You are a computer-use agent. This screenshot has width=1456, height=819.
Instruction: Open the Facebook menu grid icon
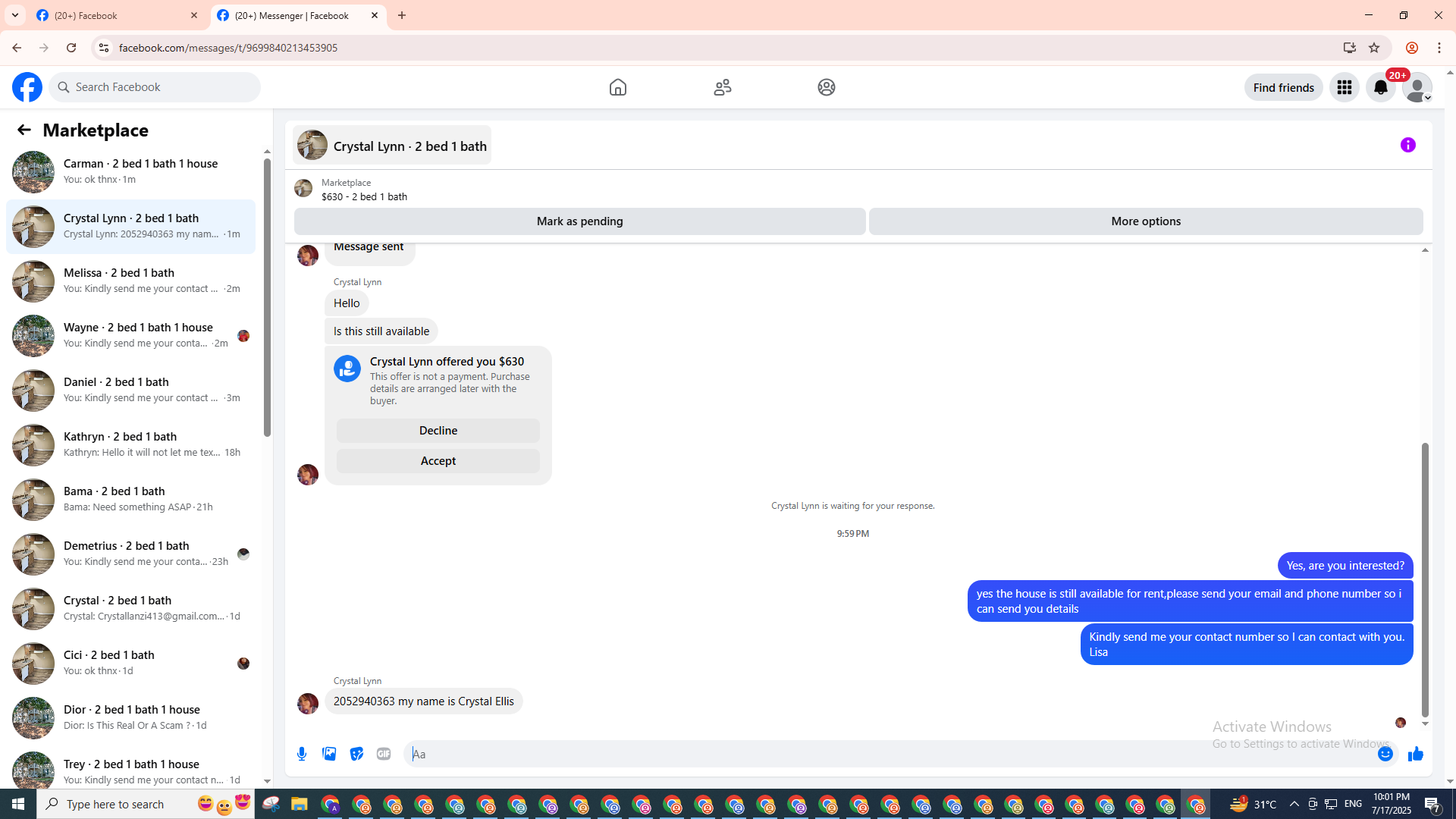coord(1345,87)
